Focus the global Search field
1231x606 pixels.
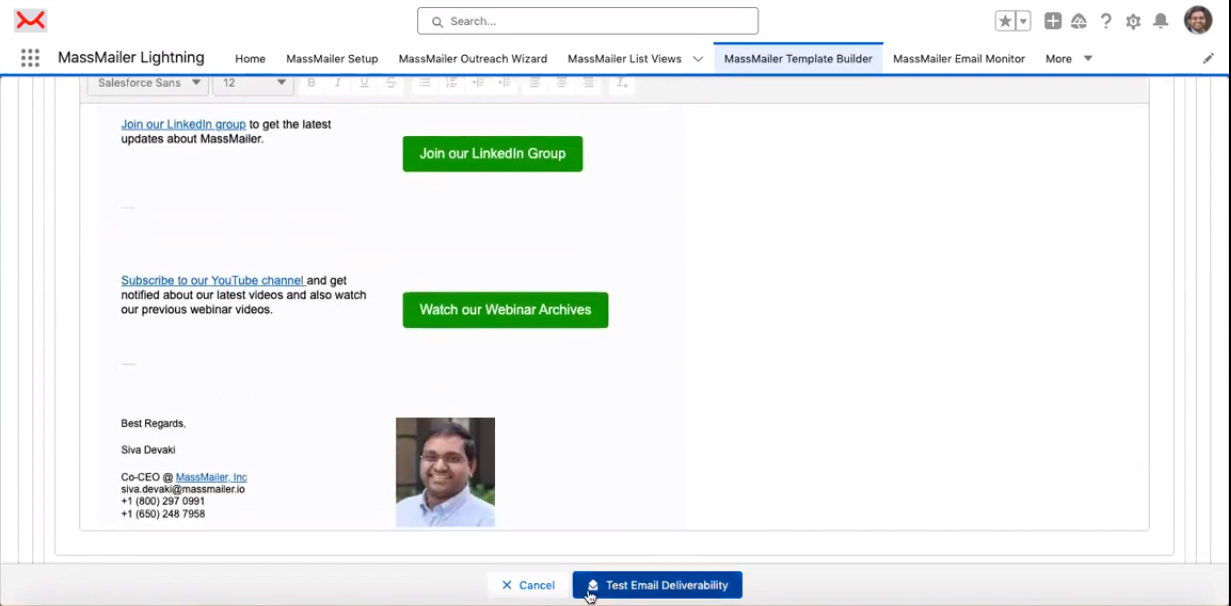[x=588, y=21]
